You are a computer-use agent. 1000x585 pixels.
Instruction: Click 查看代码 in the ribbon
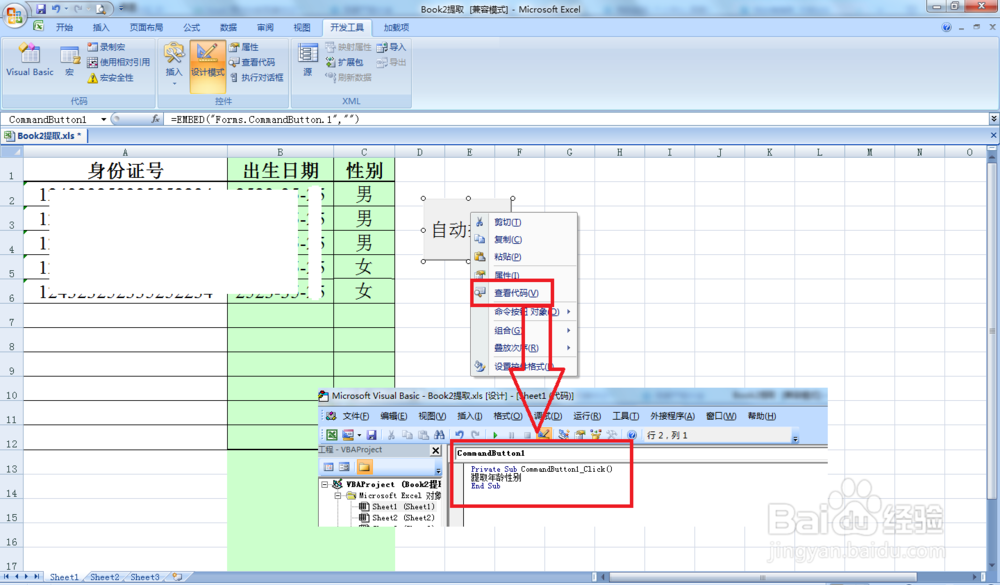[252, 62]
